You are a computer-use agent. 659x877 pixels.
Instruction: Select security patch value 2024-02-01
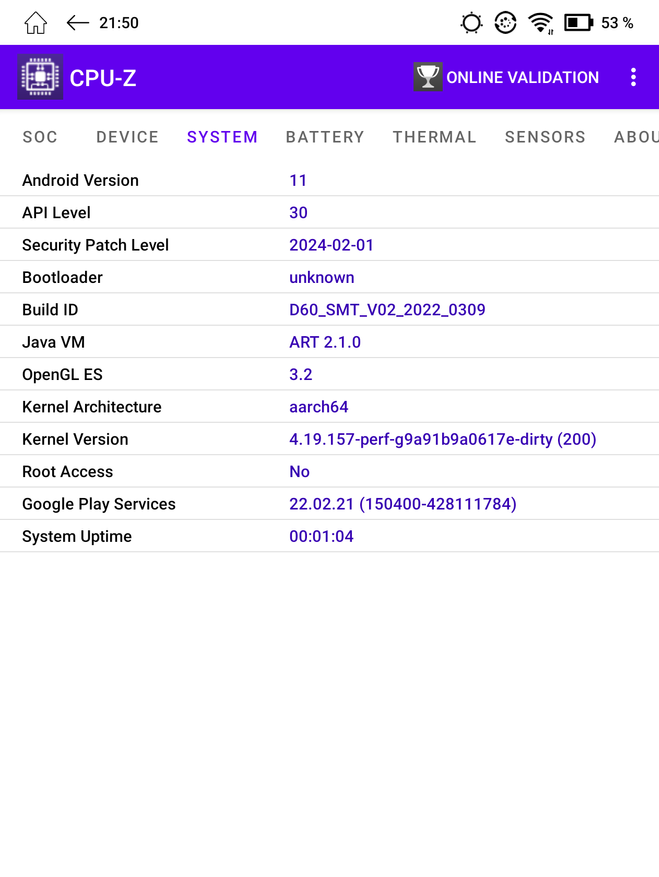(x=331, y=245)
